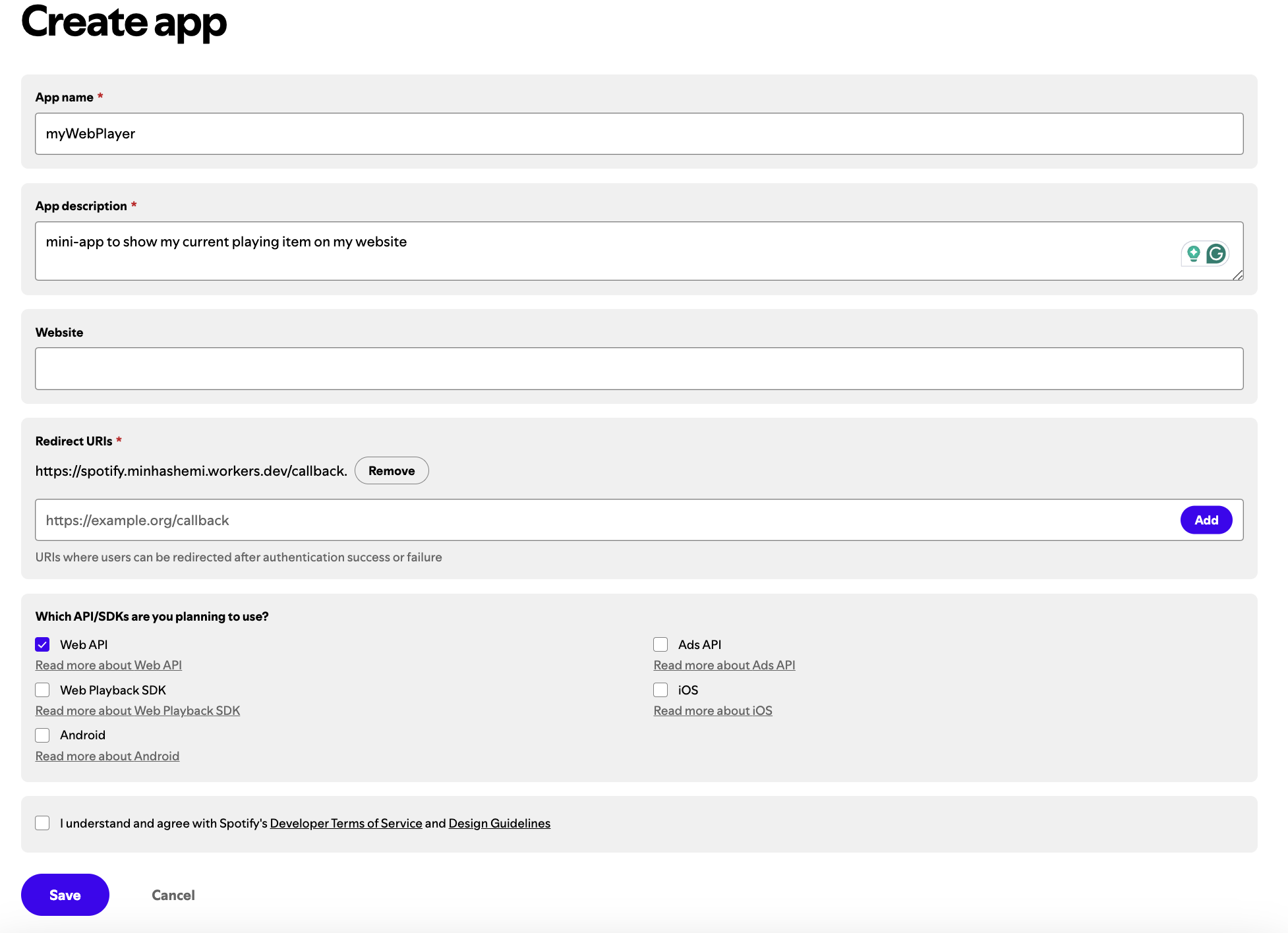Open the Developer Terms of Service link
1288x933 pixels.
pos(346,823)
